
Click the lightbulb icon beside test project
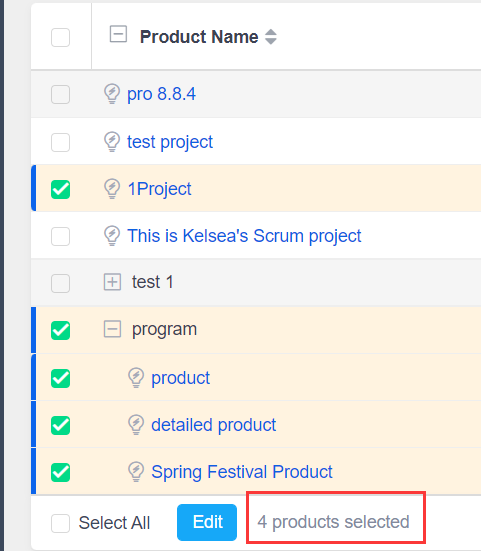112,142
